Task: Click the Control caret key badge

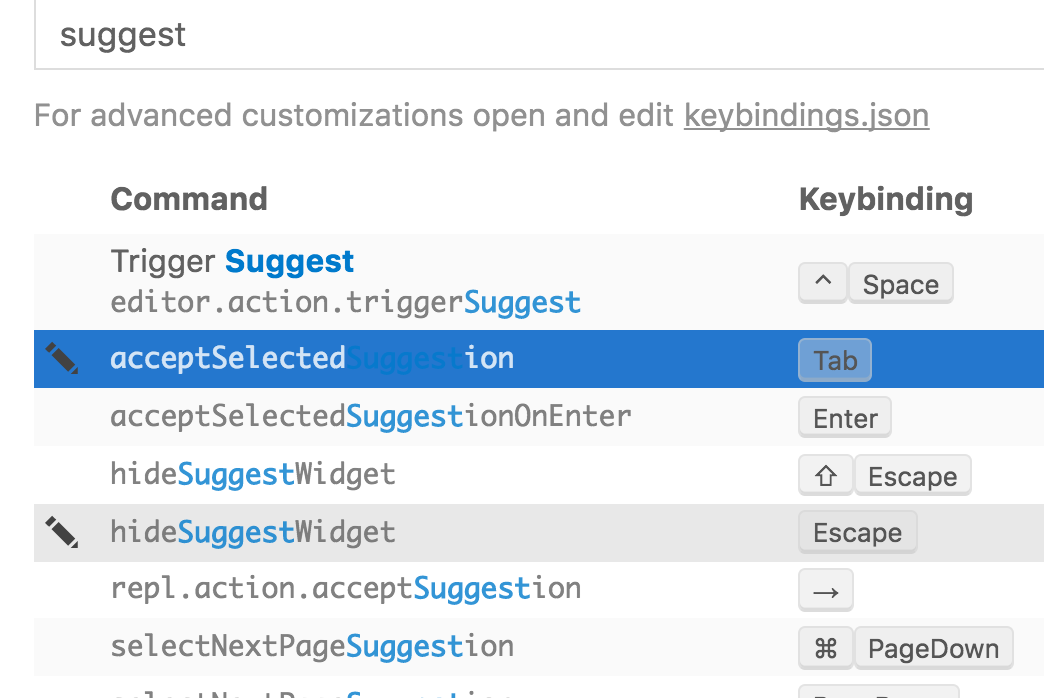Action: [823, 284]
